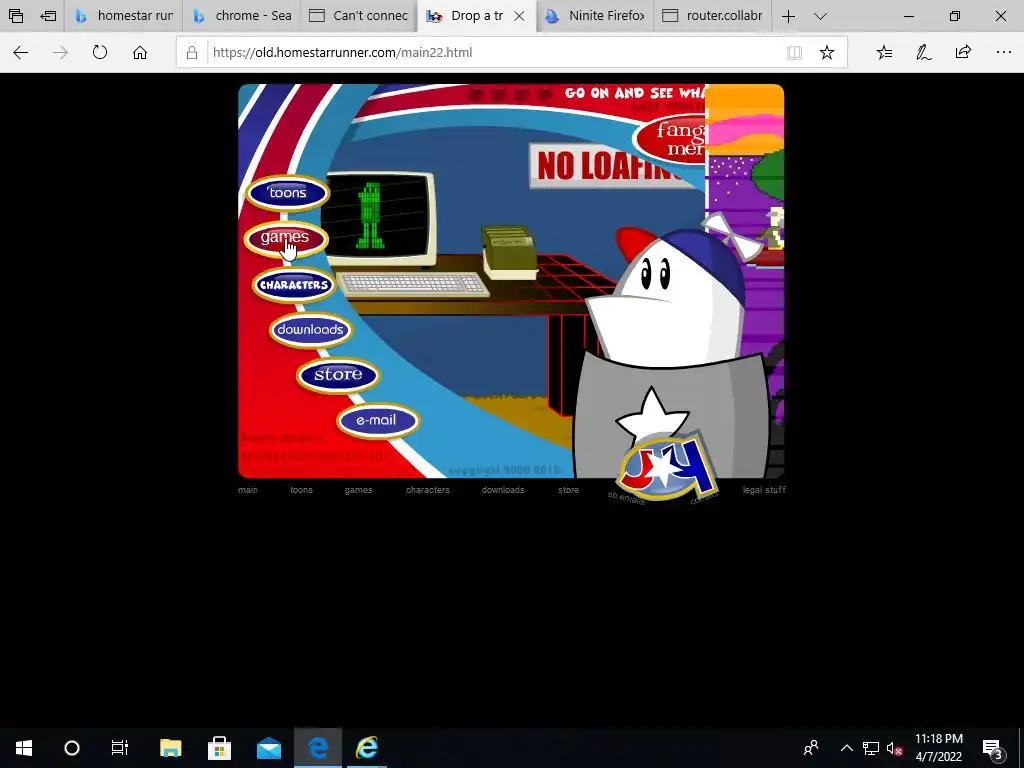Click the network status tray icon
This screenshot has height=768, width=1024.
pyautogui.click(x=871, y=748)
